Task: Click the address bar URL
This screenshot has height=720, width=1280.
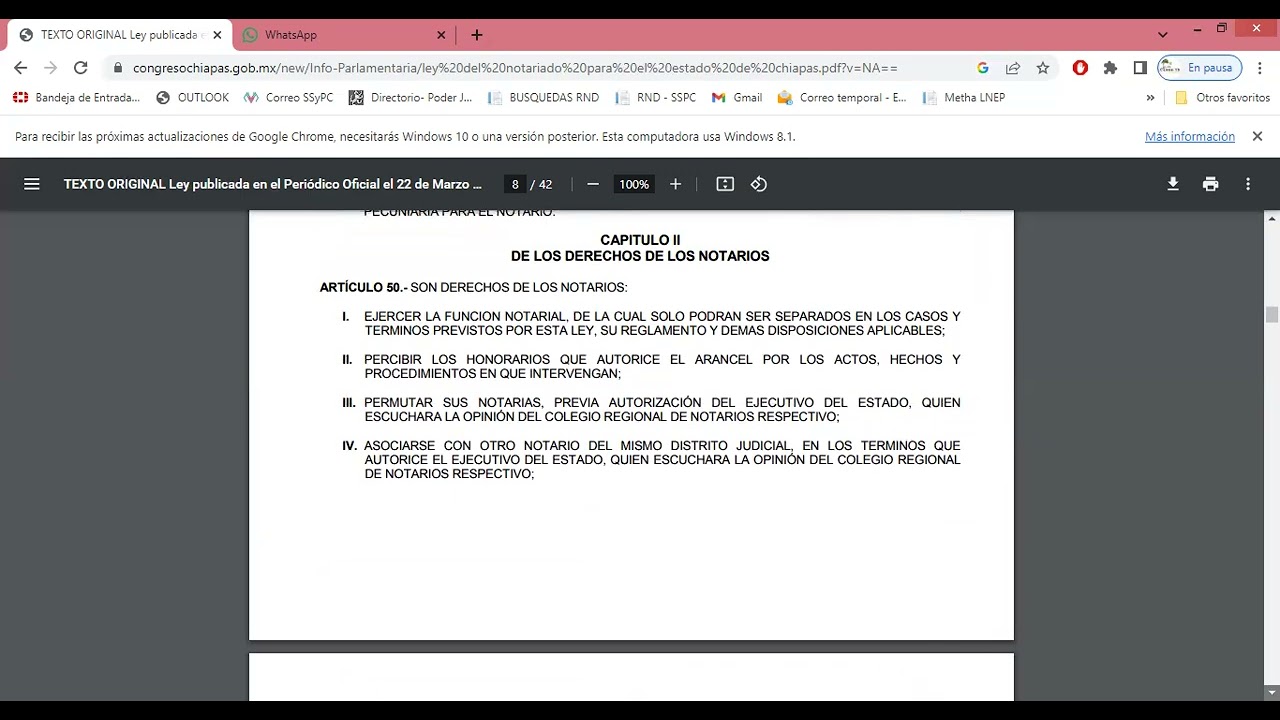Action: (515, 68)
